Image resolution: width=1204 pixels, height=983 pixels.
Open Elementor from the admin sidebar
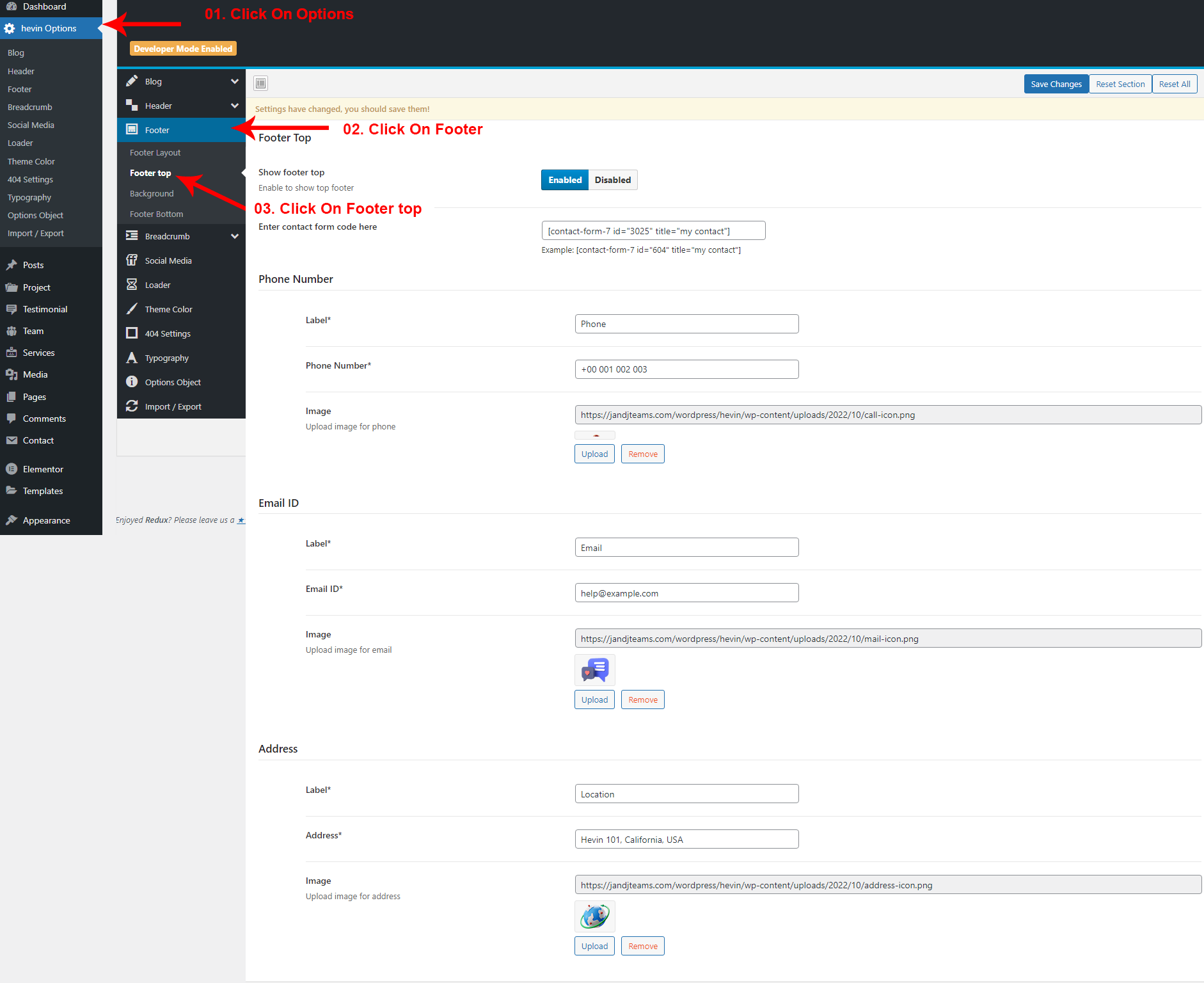(43, 469)
